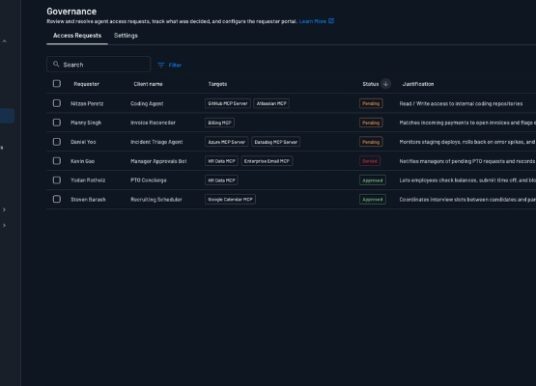This screenshot has height=386, width=536.
Task: Sort the table with the Status arrow icon
Action: (386, 84)
